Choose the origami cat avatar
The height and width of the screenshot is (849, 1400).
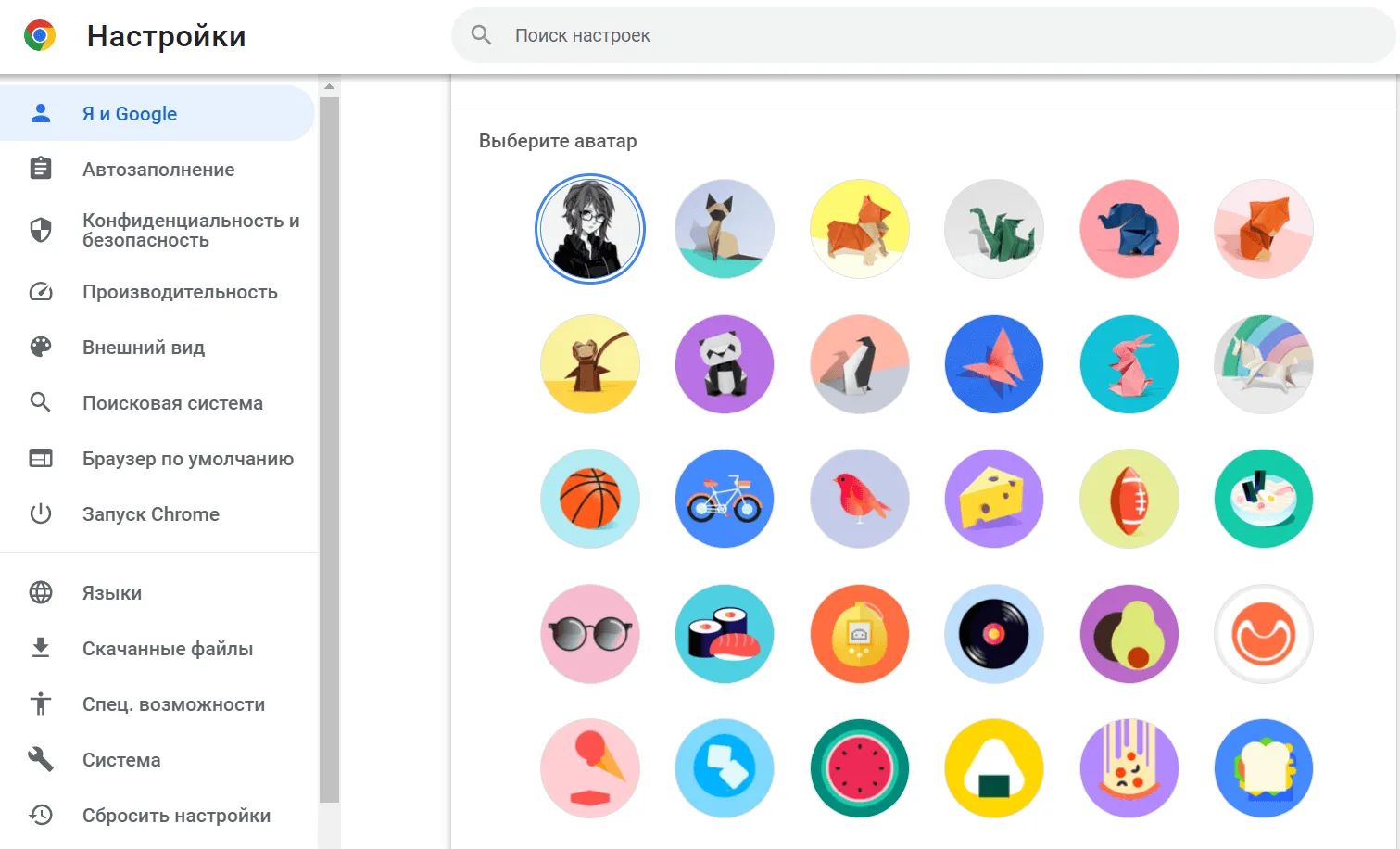pyautogui.click(x=725, y=229)
